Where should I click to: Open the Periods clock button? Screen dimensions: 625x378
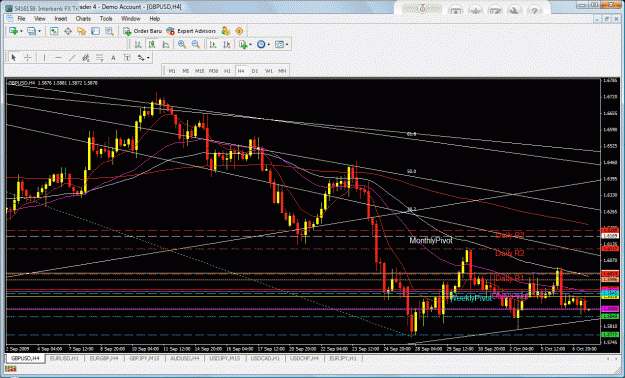click(x=261, y=45)
